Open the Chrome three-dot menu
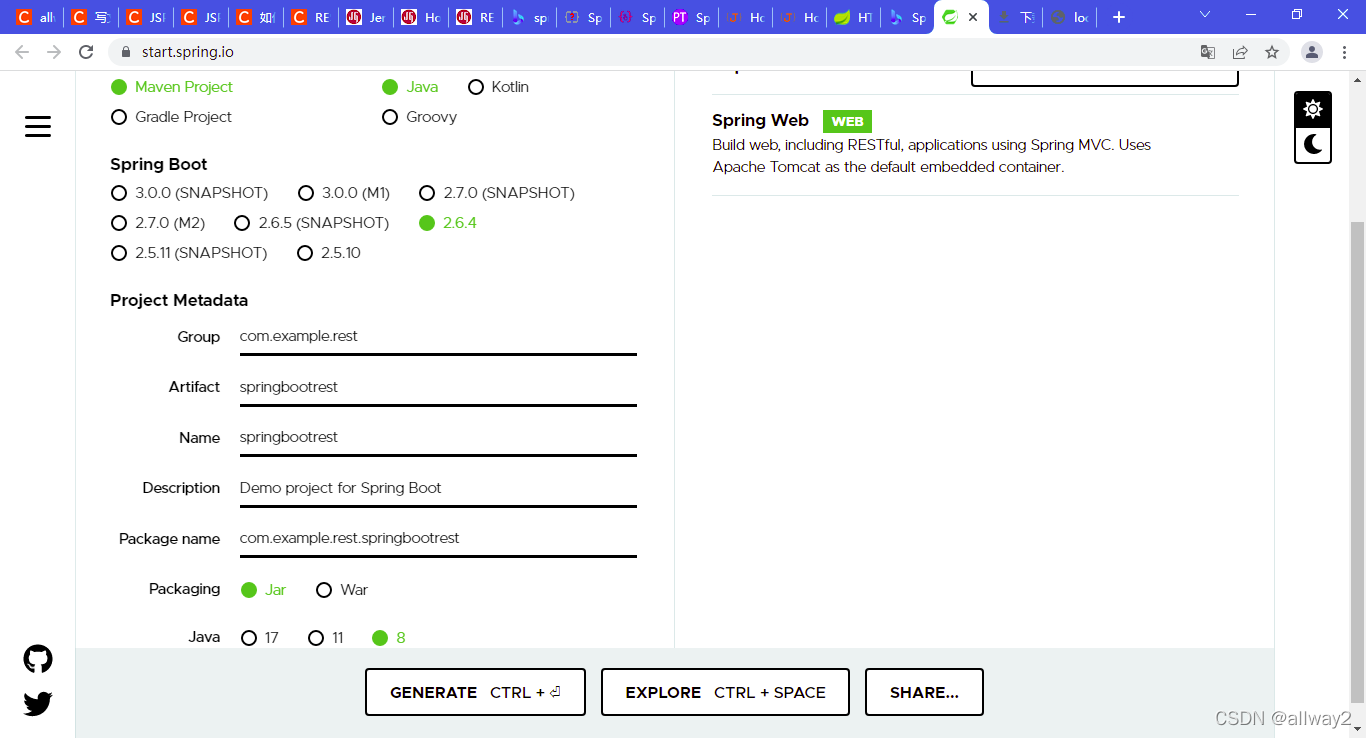 tap(1344, 52)
